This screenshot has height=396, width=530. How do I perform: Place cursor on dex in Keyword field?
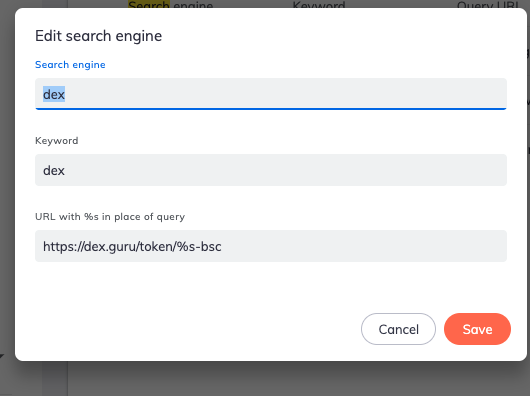coord(54,170)
